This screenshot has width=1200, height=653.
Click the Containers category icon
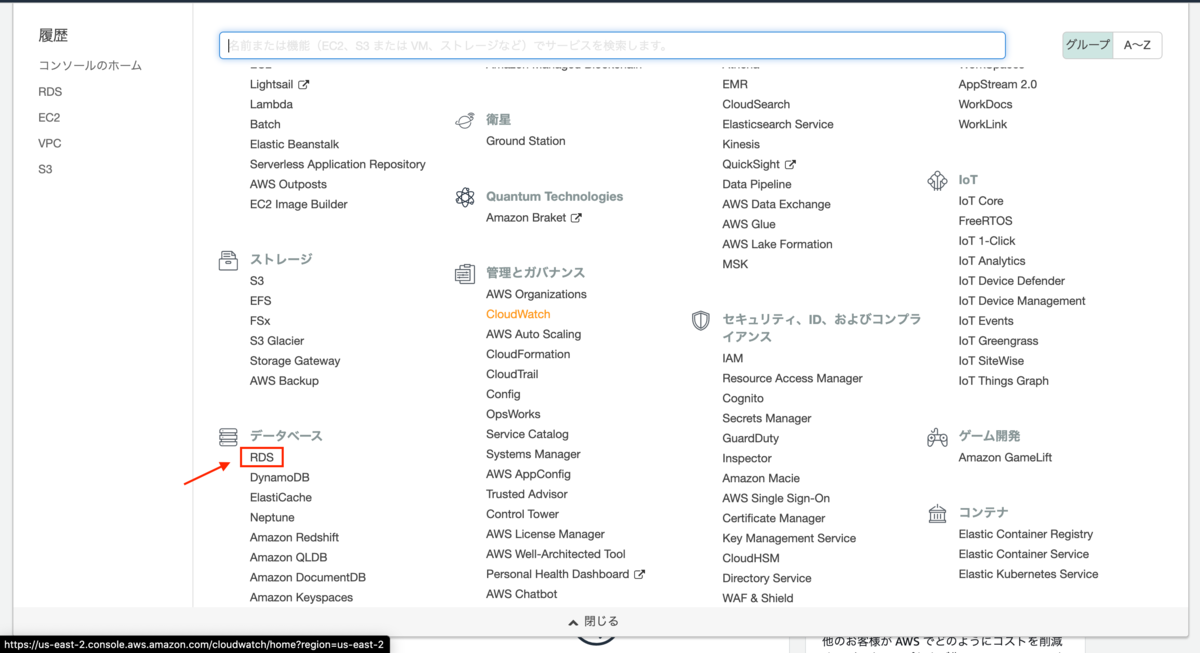click(937, 513)
